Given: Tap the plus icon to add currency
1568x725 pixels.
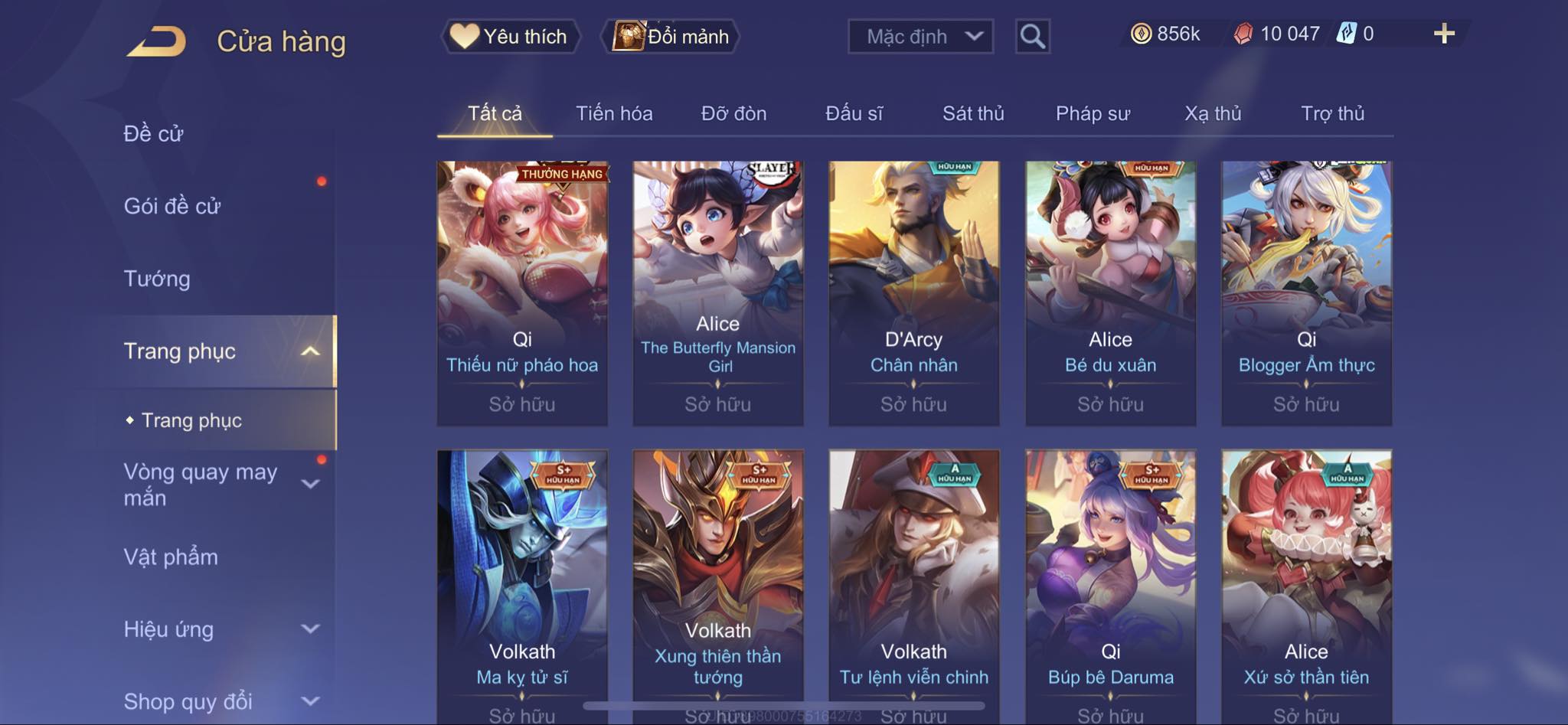Looking at the screenshot, I should click(1444, 34).
